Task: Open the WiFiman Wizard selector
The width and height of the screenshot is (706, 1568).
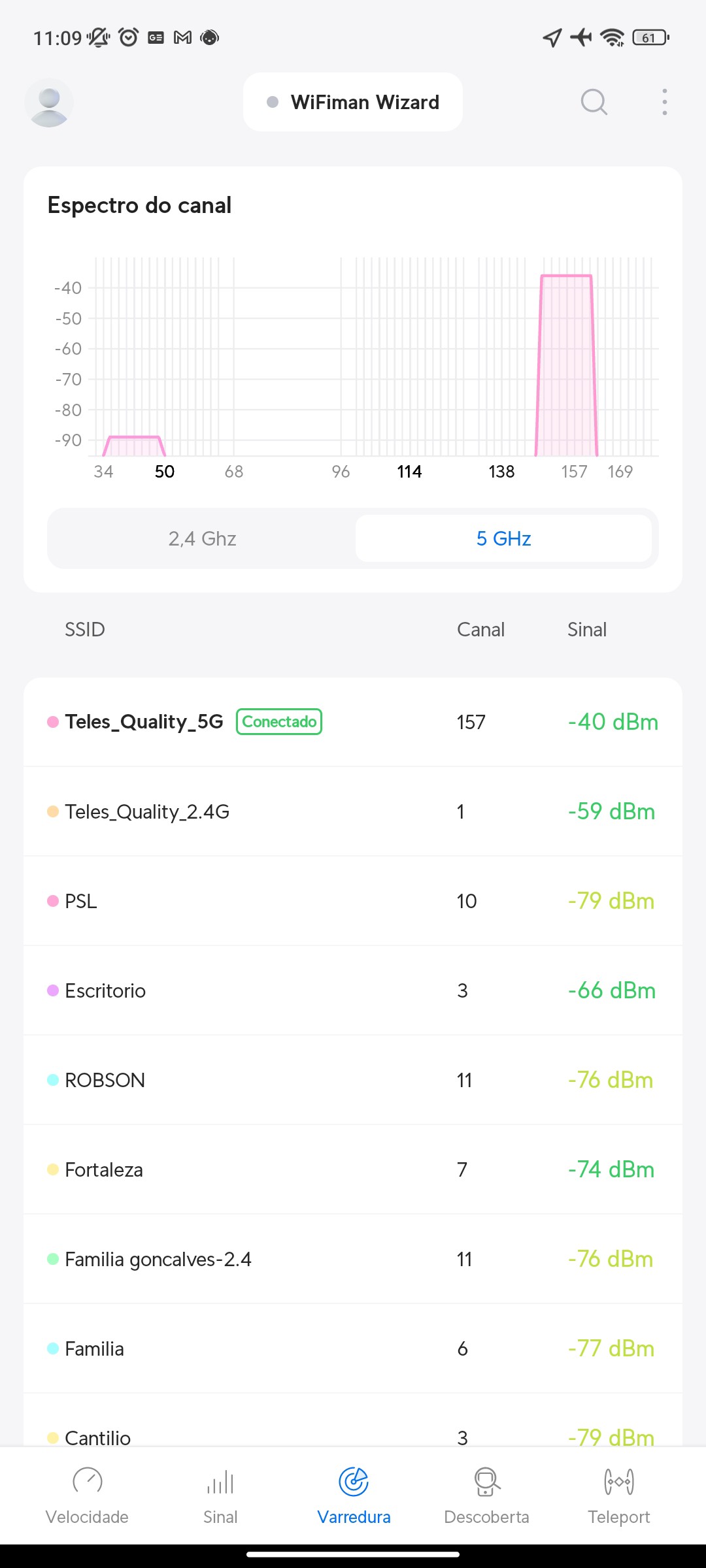Action: click(353, 102)
